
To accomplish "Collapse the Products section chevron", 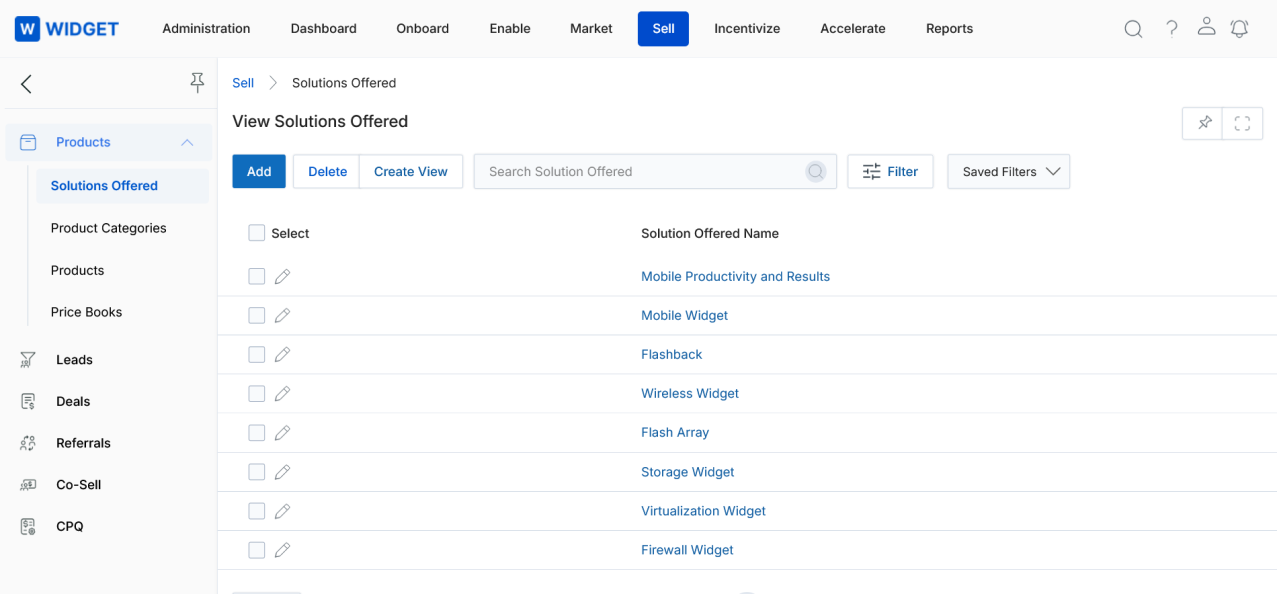I will [x=187, y=142].
